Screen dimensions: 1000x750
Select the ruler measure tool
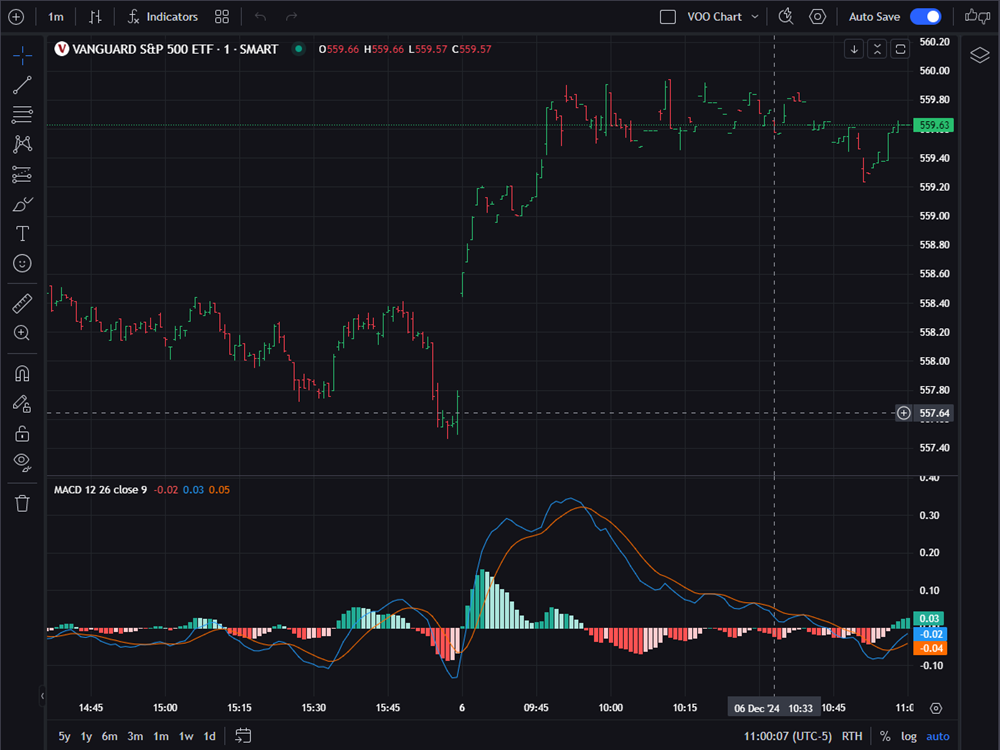pyautogui.click(x=22, y=304)
